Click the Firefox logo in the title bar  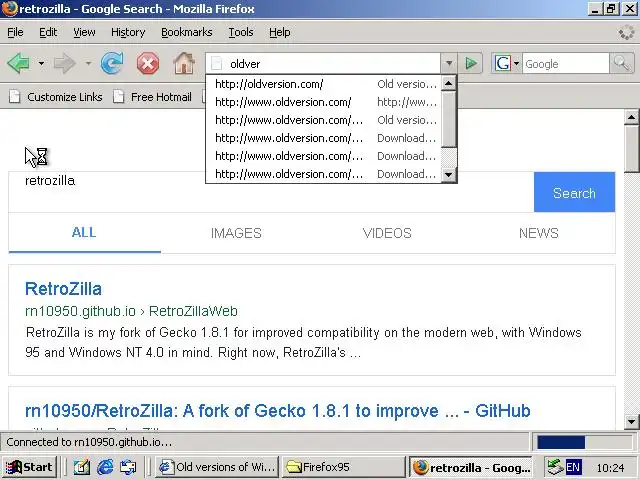[x=9, y=9]
